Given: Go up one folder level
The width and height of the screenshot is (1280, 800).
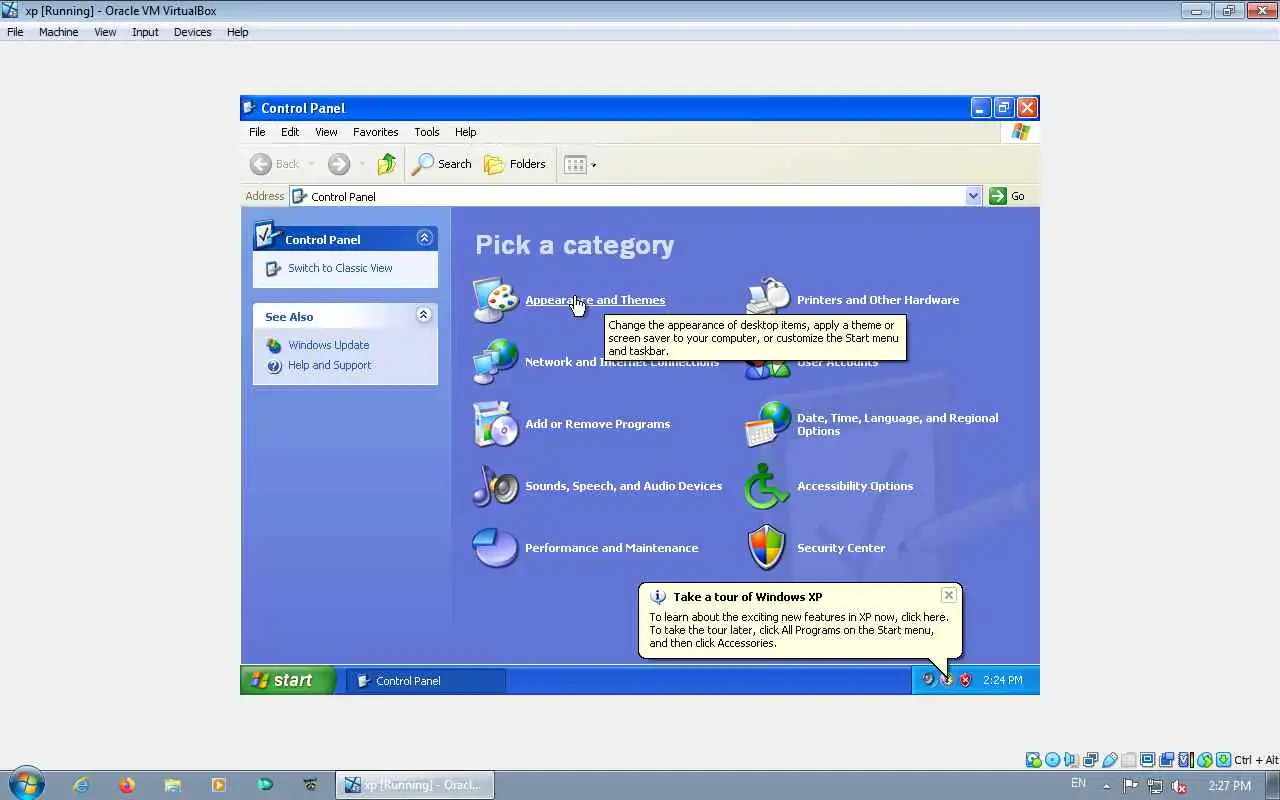Looking at the screenshot, I should 386,164.
